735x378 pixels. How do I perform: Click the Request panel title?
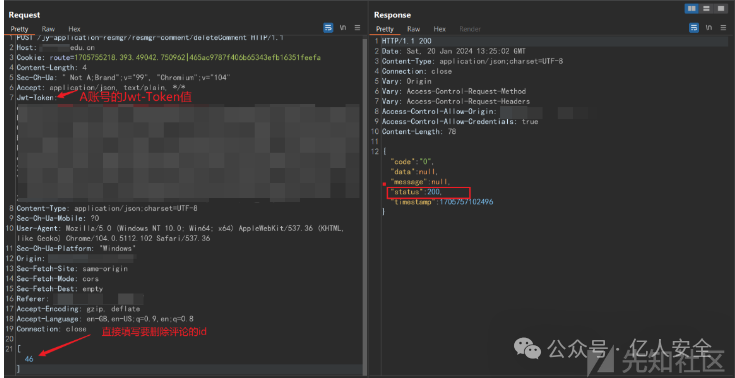click(24, 15)
